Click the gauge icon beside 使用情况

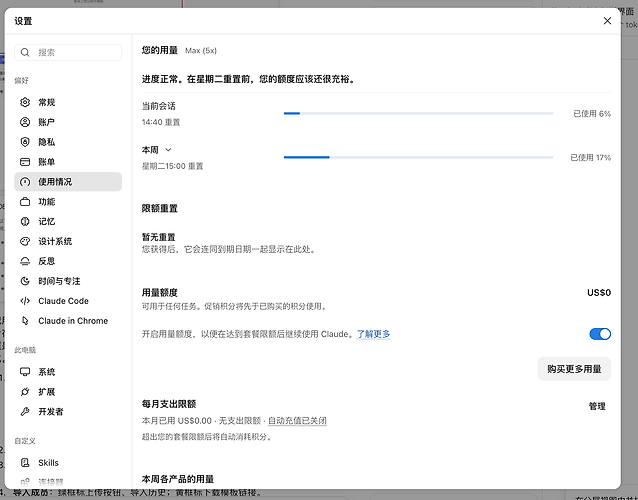(x=25, y=182)
